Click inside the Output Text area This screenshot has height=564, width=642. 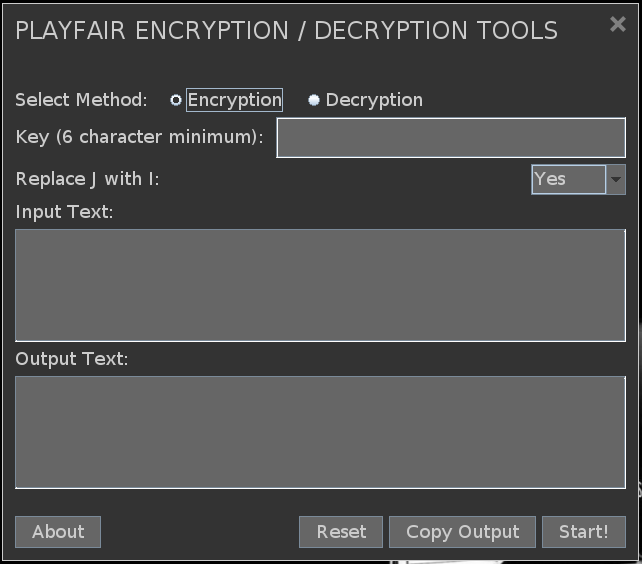320,432
